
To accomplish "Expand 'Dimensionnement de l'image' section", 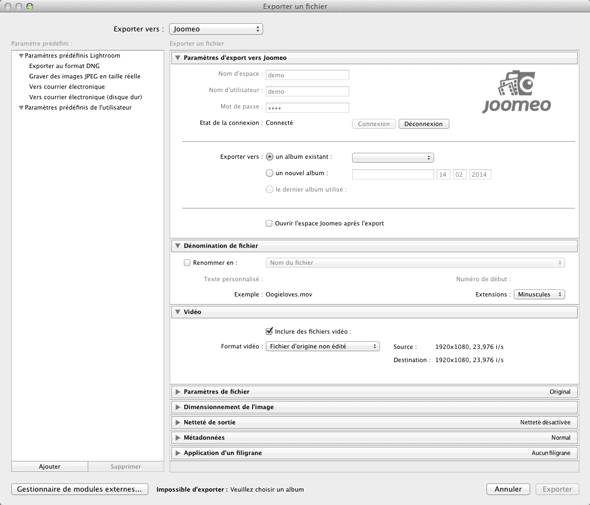I will tap(178, 407).
